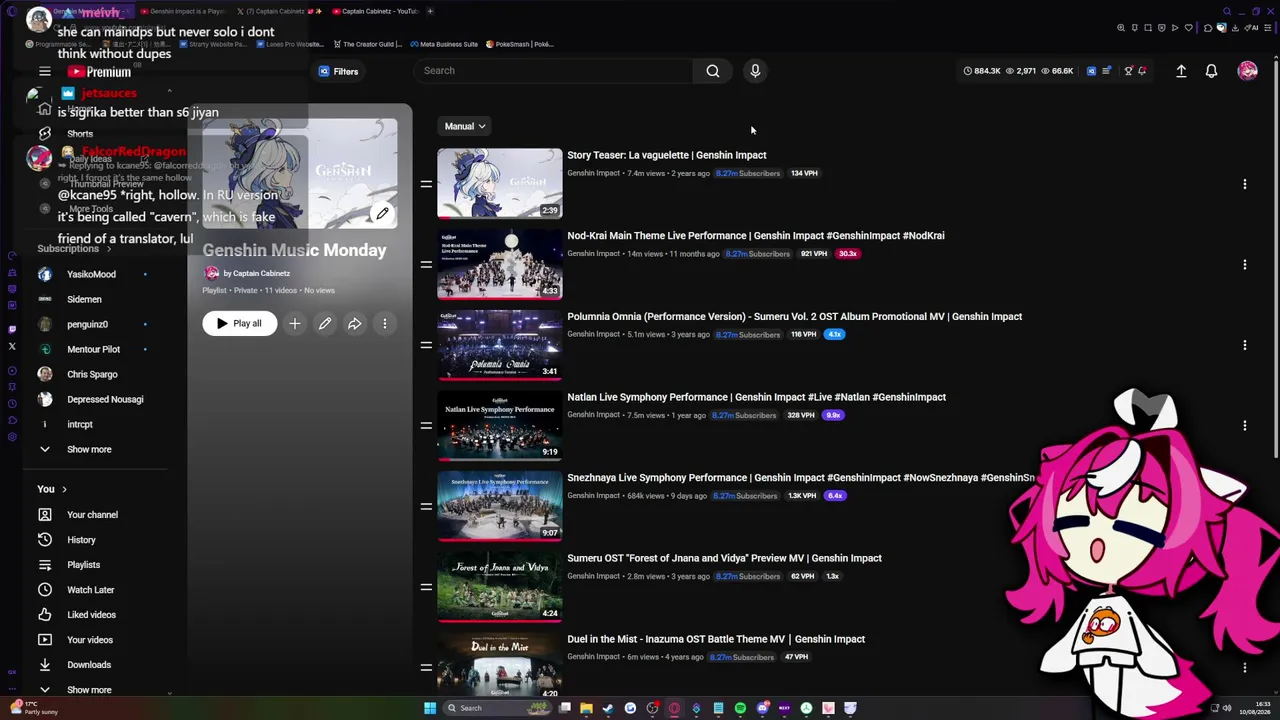Open the YouTube guide hamburger menu
1280x720 pixels.
[x=45, y=71]
